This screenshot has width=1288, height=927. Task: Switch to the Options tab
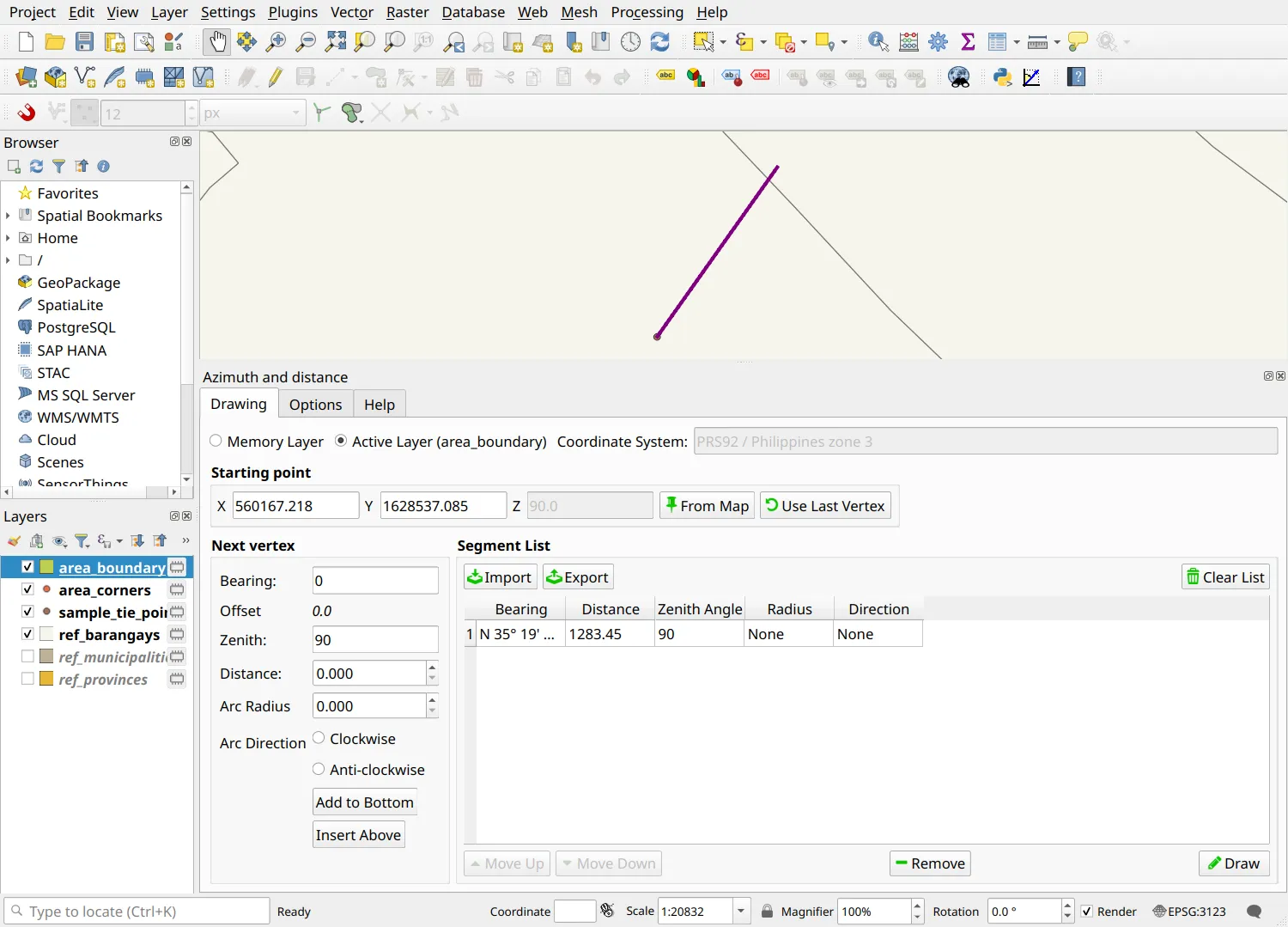tap(315, 405)
